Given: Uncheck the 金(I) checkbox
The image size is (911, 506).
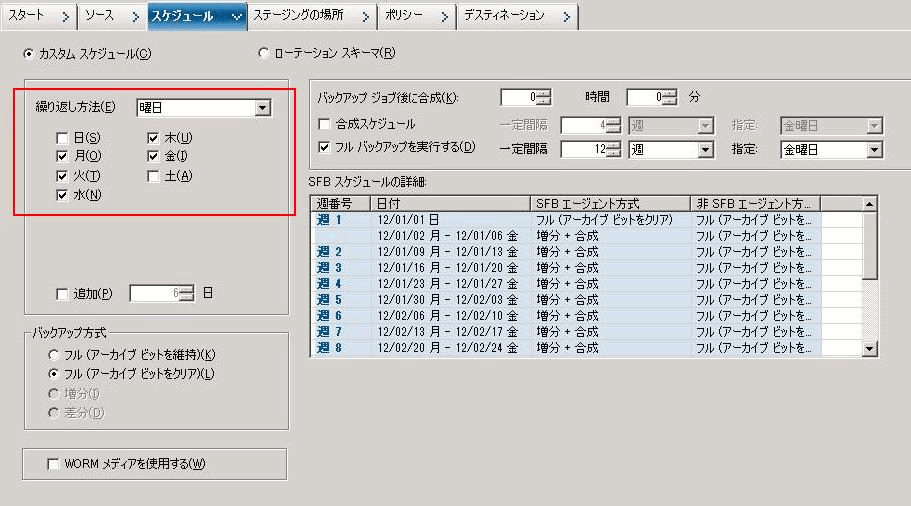Looking at the screenshot, I should pos(153,156).
